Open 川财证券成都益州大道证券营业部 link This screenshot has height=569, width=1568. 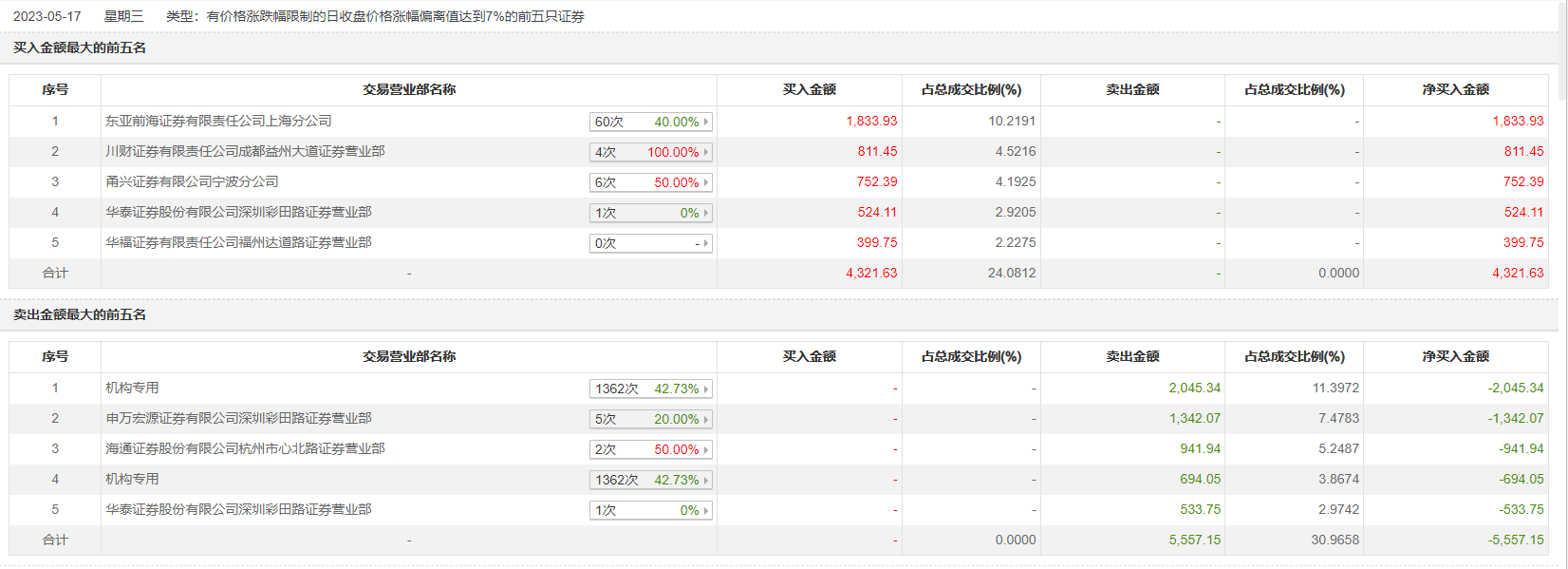[x=245, y=151]
